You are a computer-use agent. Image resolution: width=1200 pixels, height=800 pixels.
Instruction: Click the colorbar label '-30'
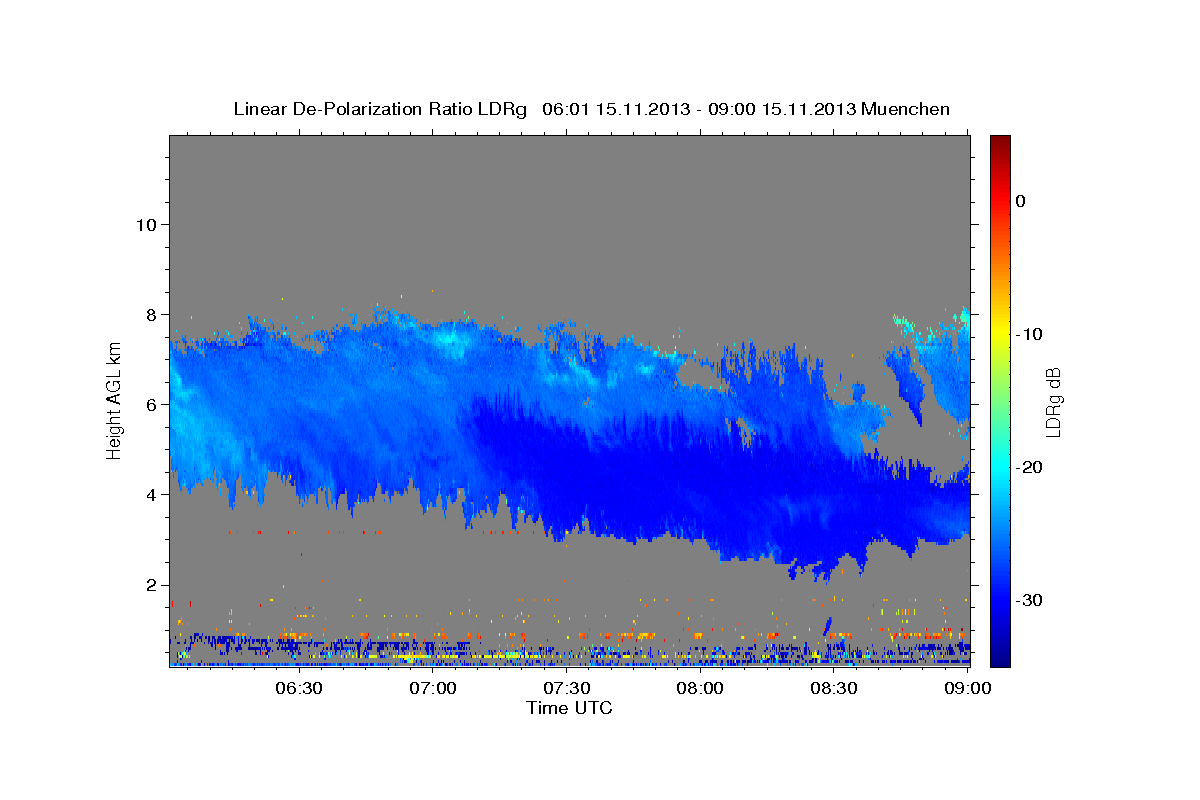tap(1028, 600)
